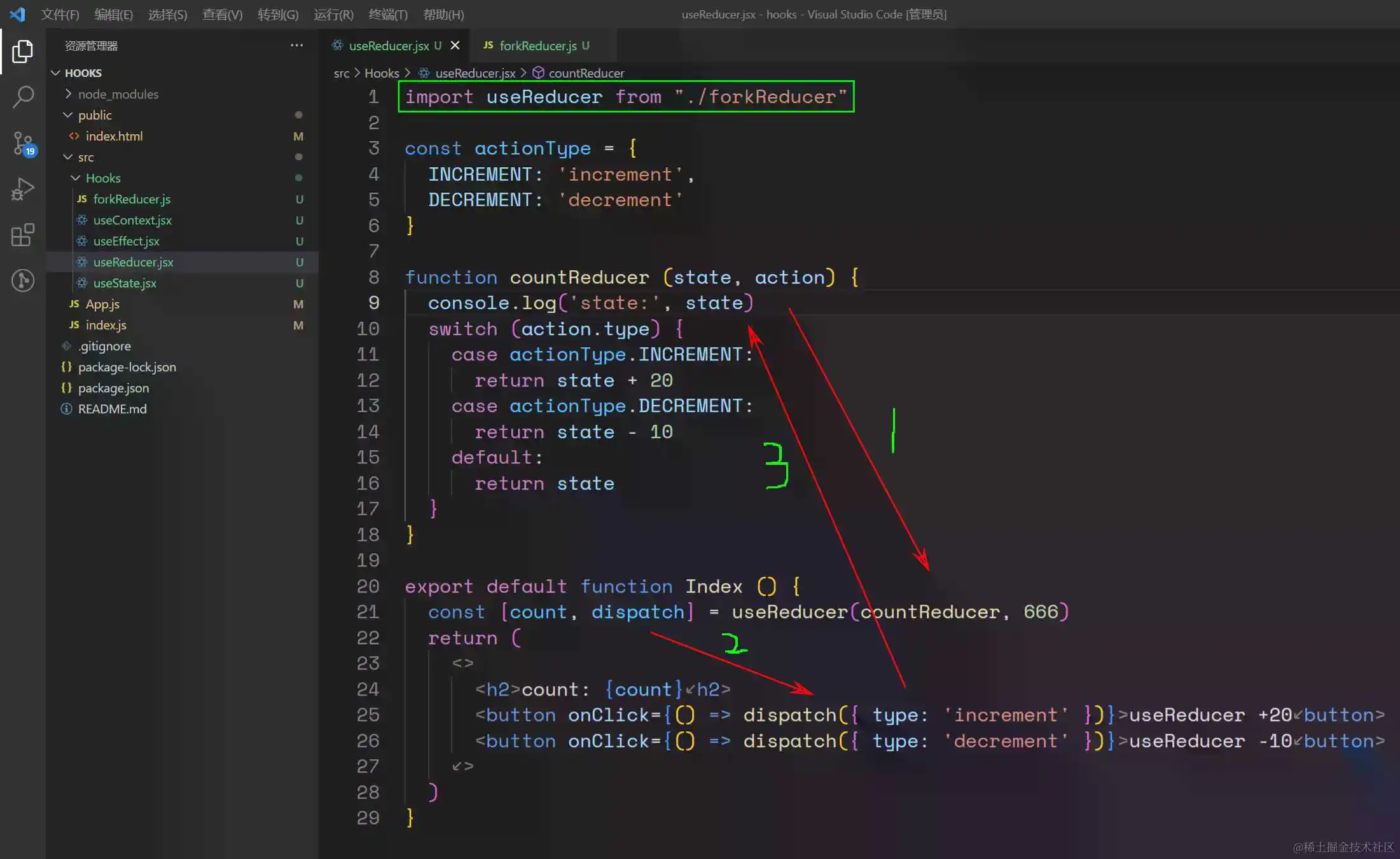Click React icon beside useReducer.jsx in tree
This screenshot has width=1400, height=859.
pyautogui.click(x=82, y=262)
